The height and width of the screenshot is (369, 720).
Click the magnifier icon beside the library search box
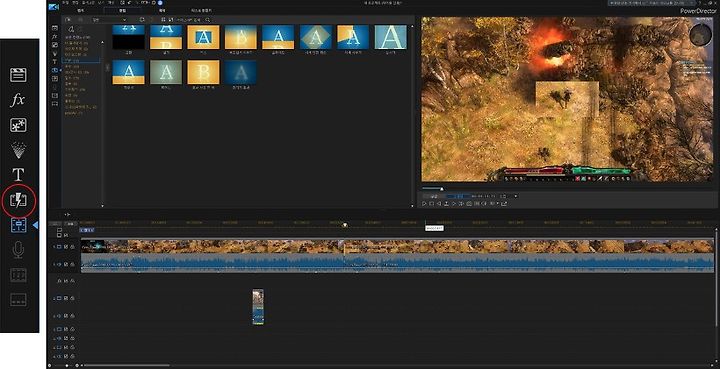(208, 20)
